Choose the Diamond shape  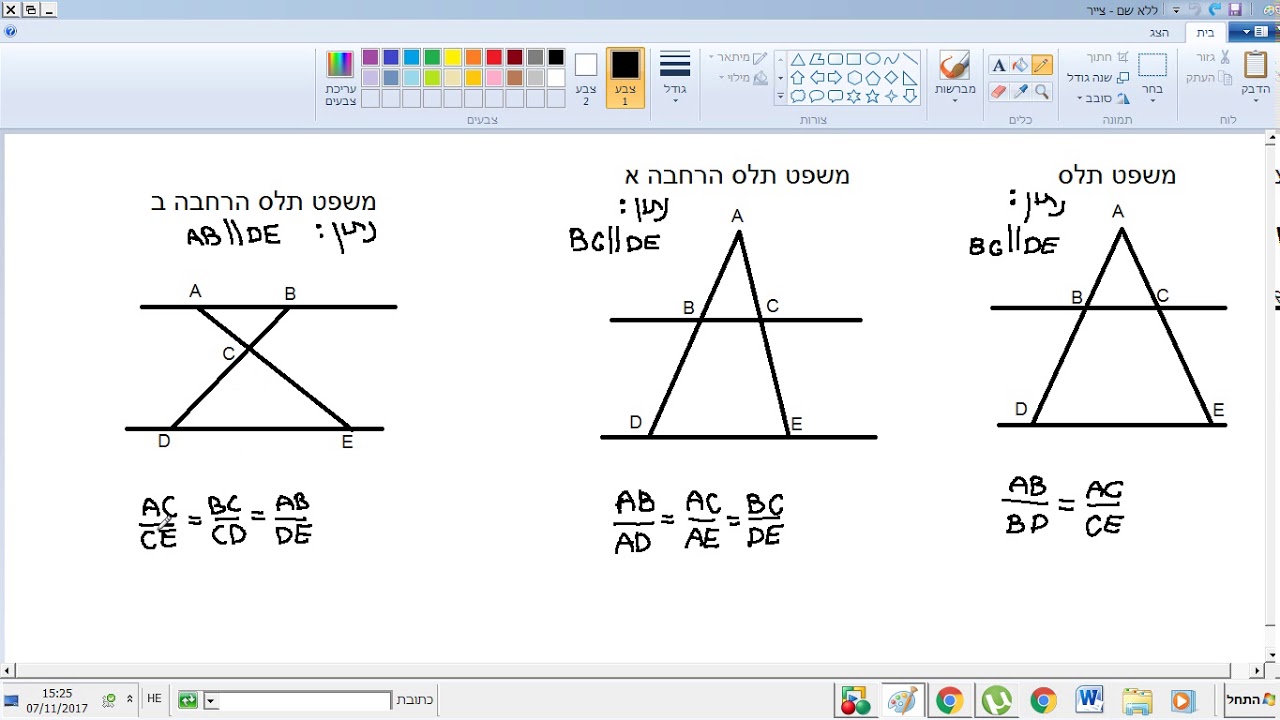[891, 77]
